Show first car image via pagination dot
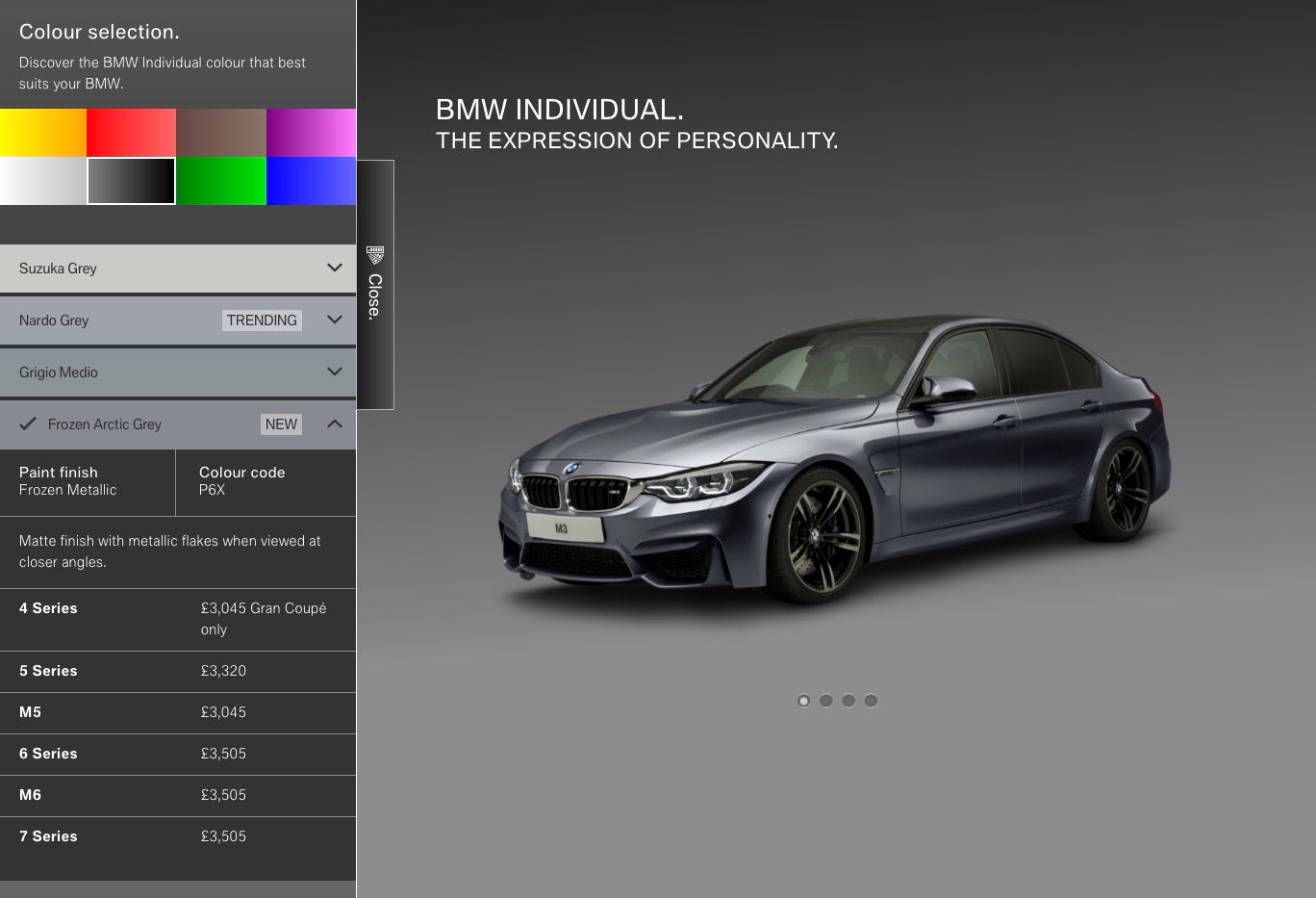 click(803, 701)
